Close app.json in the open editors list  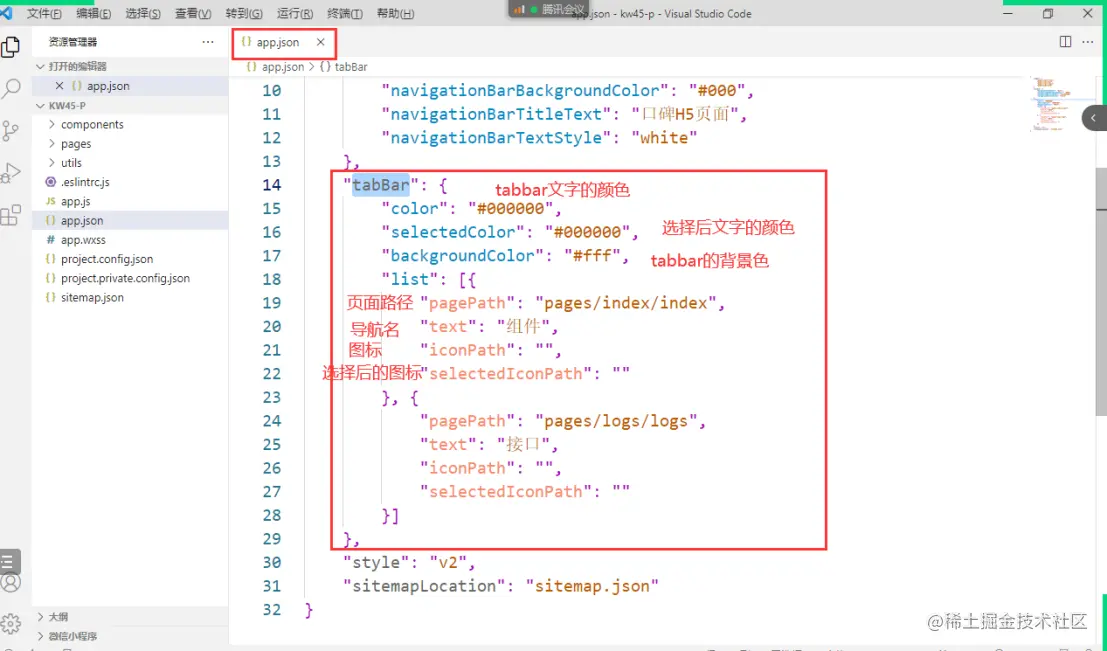coord(59,86)
